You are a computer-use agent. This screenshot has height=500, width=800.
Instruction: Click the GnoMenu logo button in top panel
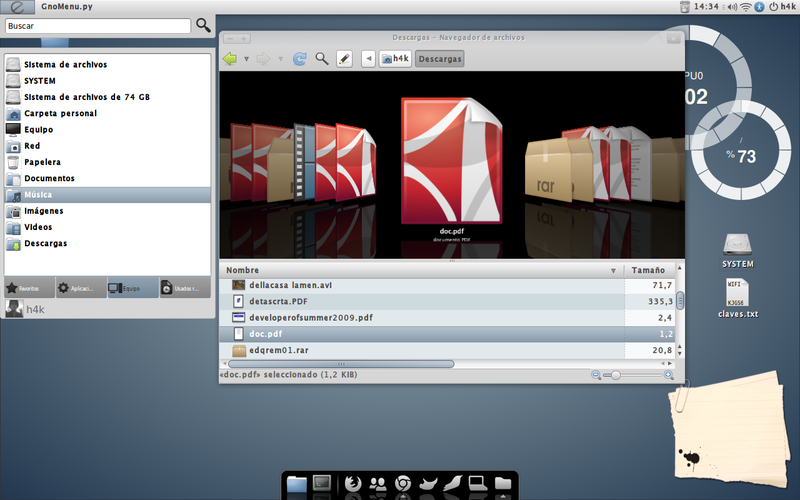17,7
